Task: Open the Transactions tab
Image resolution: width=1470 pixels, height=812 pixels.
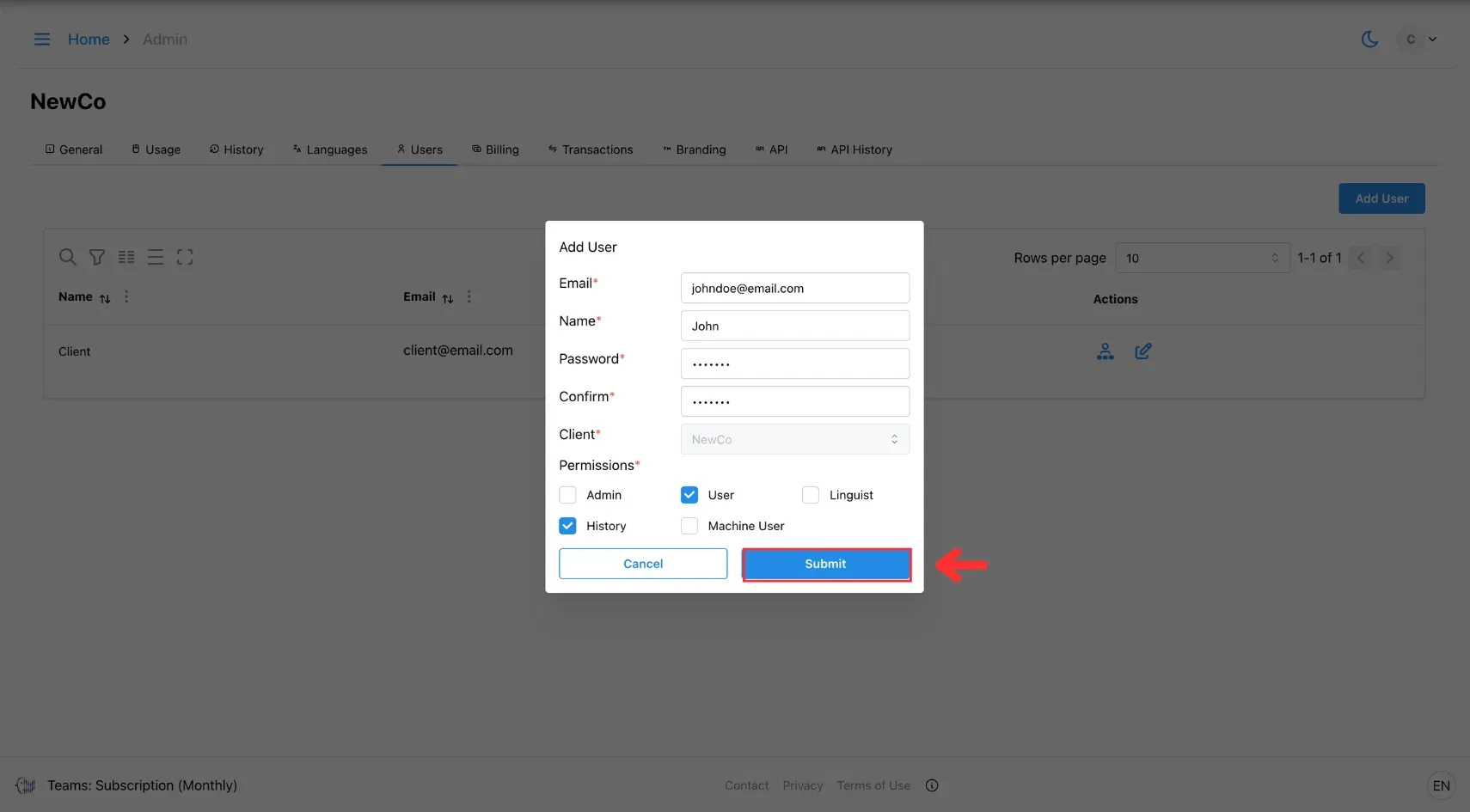Action: 591,150
